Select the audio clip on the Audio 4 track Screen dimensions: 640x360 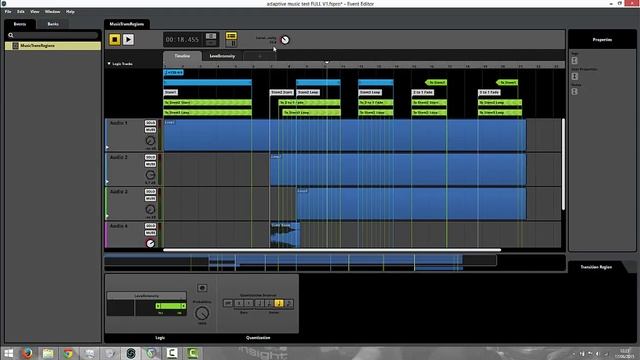coord(285,235)
